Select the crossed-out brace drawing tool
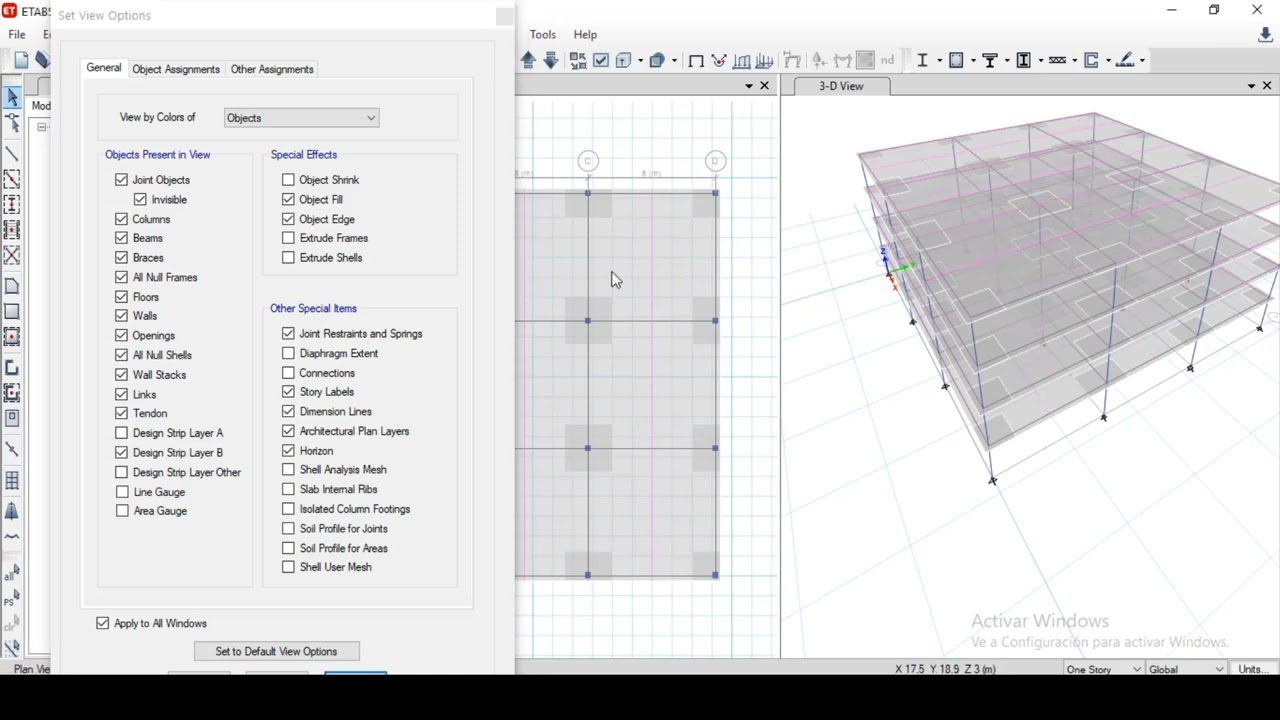 point(12,255)
